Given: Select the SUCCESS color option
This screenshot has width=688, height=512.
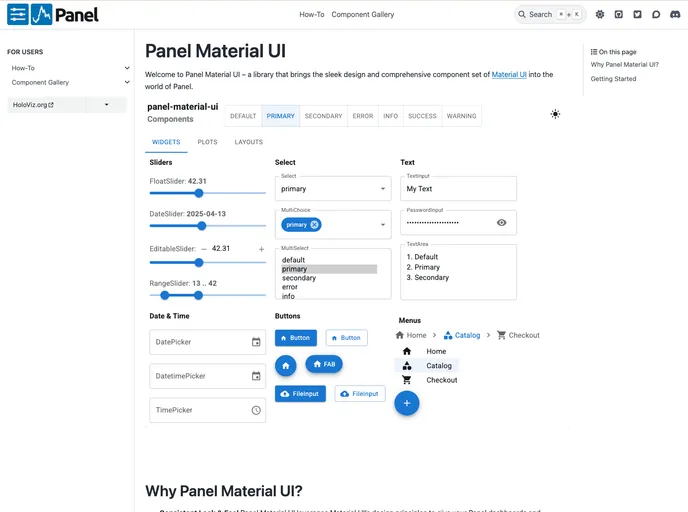Looking at the screenshot, I should pyautogui.click(x=422, y=116).
